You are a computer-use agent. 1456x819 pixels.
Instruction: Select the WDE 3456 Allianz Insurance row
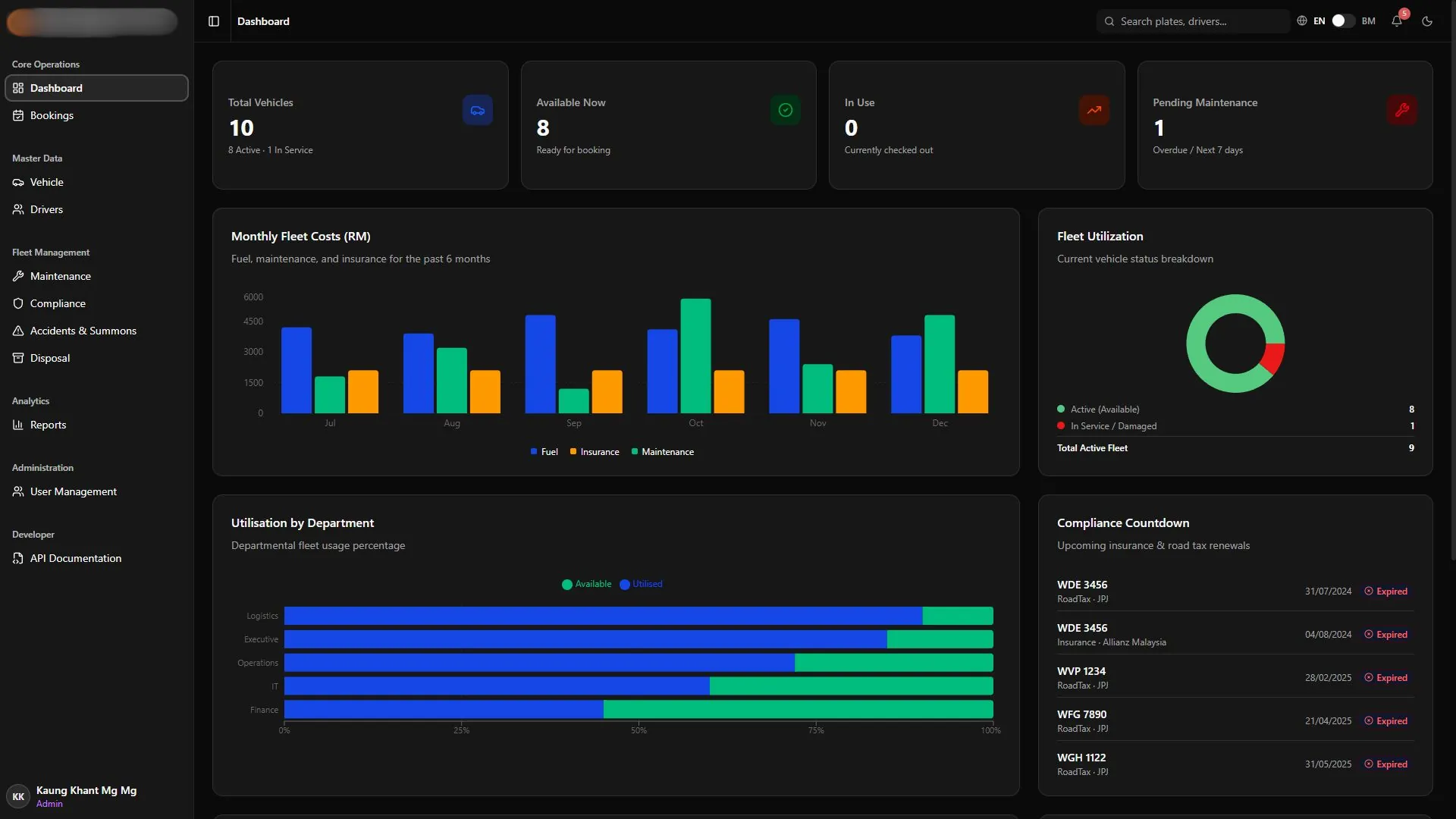tap(1235, 634)
